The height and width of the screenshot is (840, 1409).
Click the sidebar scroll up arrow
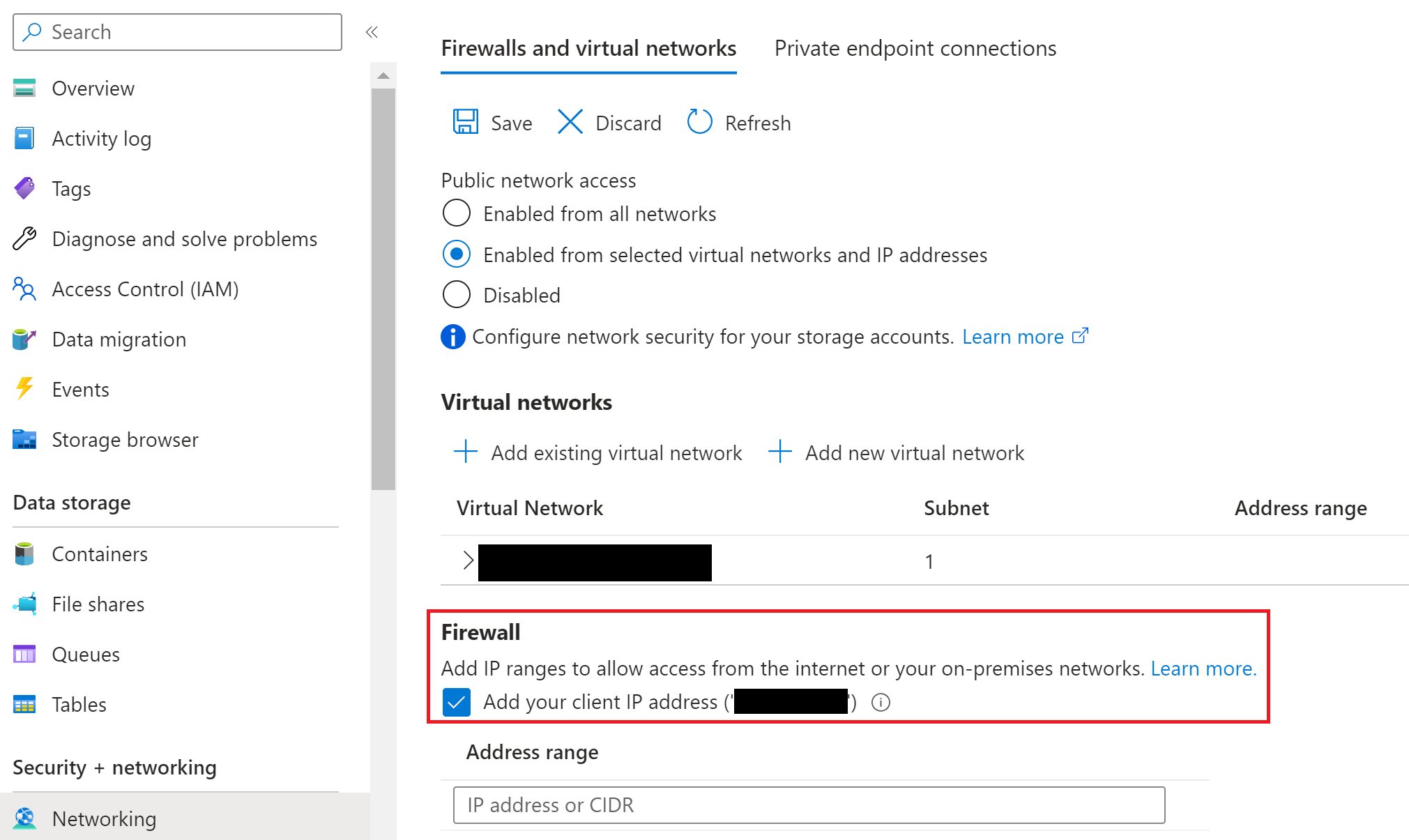pos(383,75)
